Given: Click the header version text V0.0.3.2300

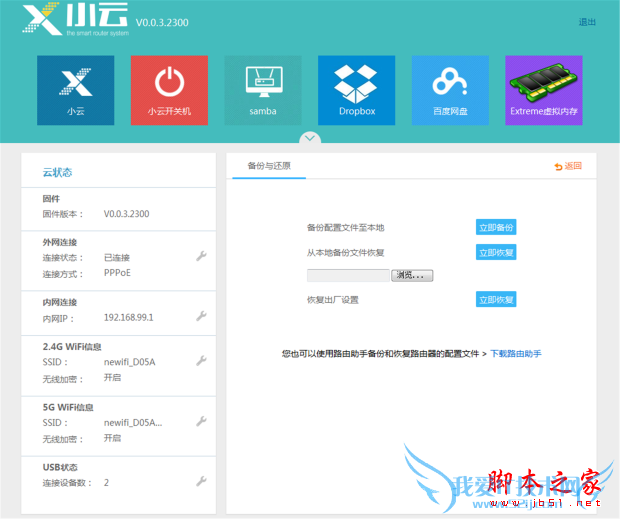Looking at the screenshot, I should tap(162, 23).
